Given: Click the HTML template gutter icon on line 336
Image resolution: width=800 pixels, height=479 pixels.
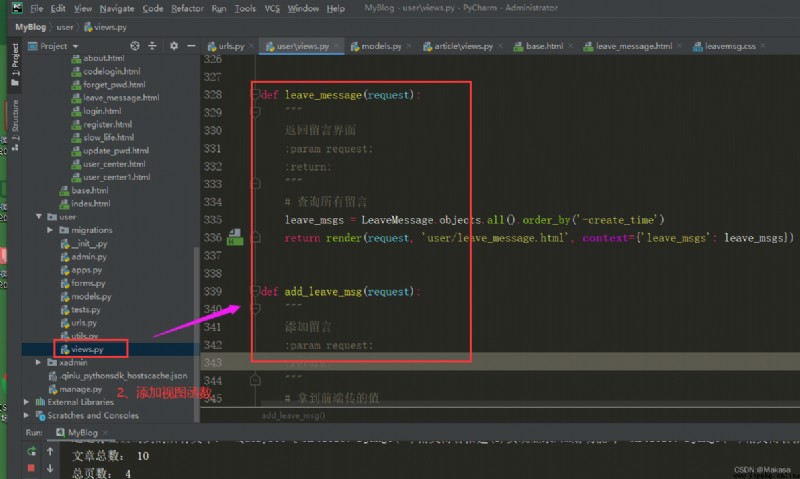Looking at the screenshot, I should point(235,237).
